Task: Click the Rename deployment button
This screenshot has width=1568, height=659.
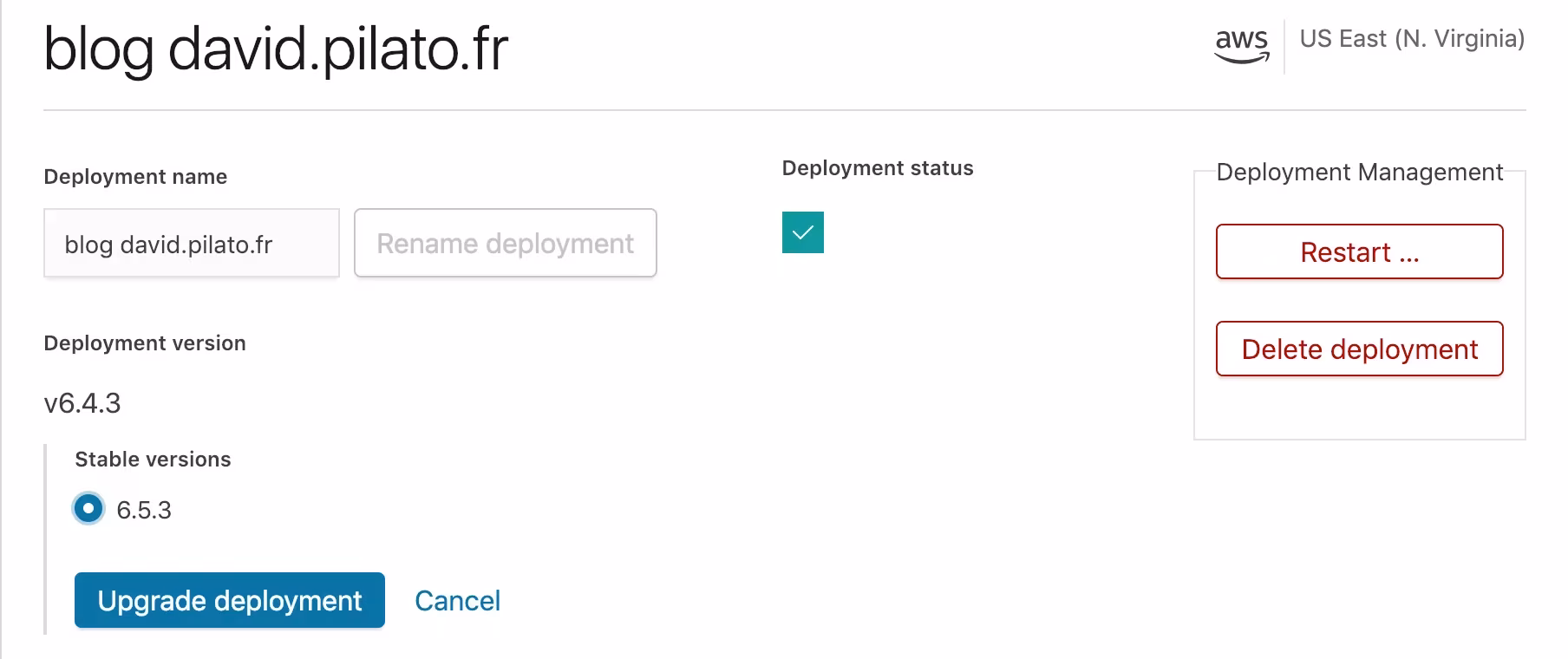Action: tap(504, 244)
